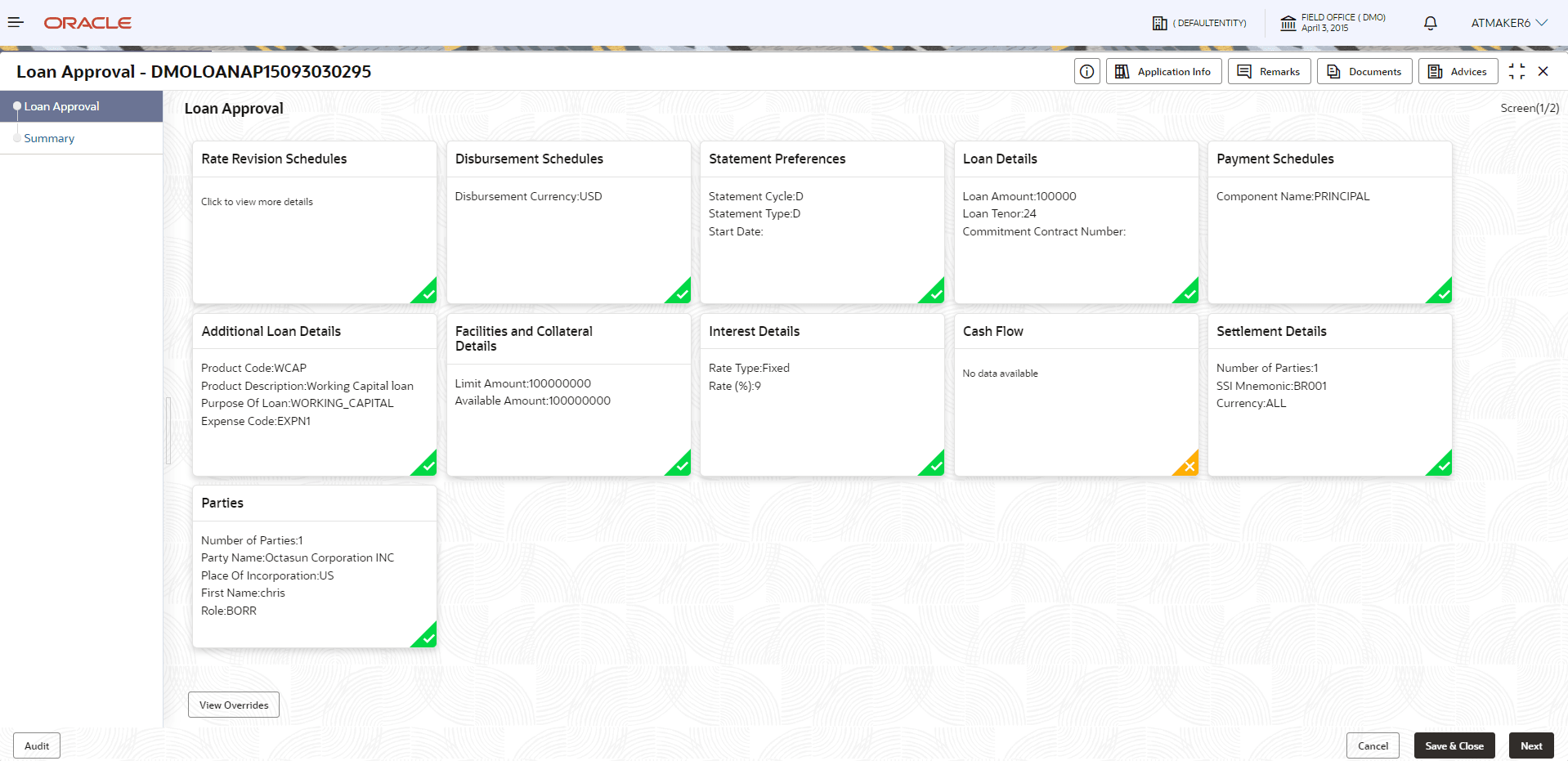The image size is (1568, 761).
Task: Expand the ATMAKER6 user menu
Action: click(1509, 23)
